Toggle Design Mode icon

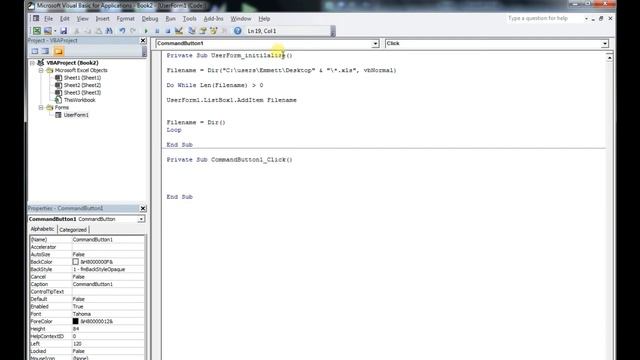point(178,31)
